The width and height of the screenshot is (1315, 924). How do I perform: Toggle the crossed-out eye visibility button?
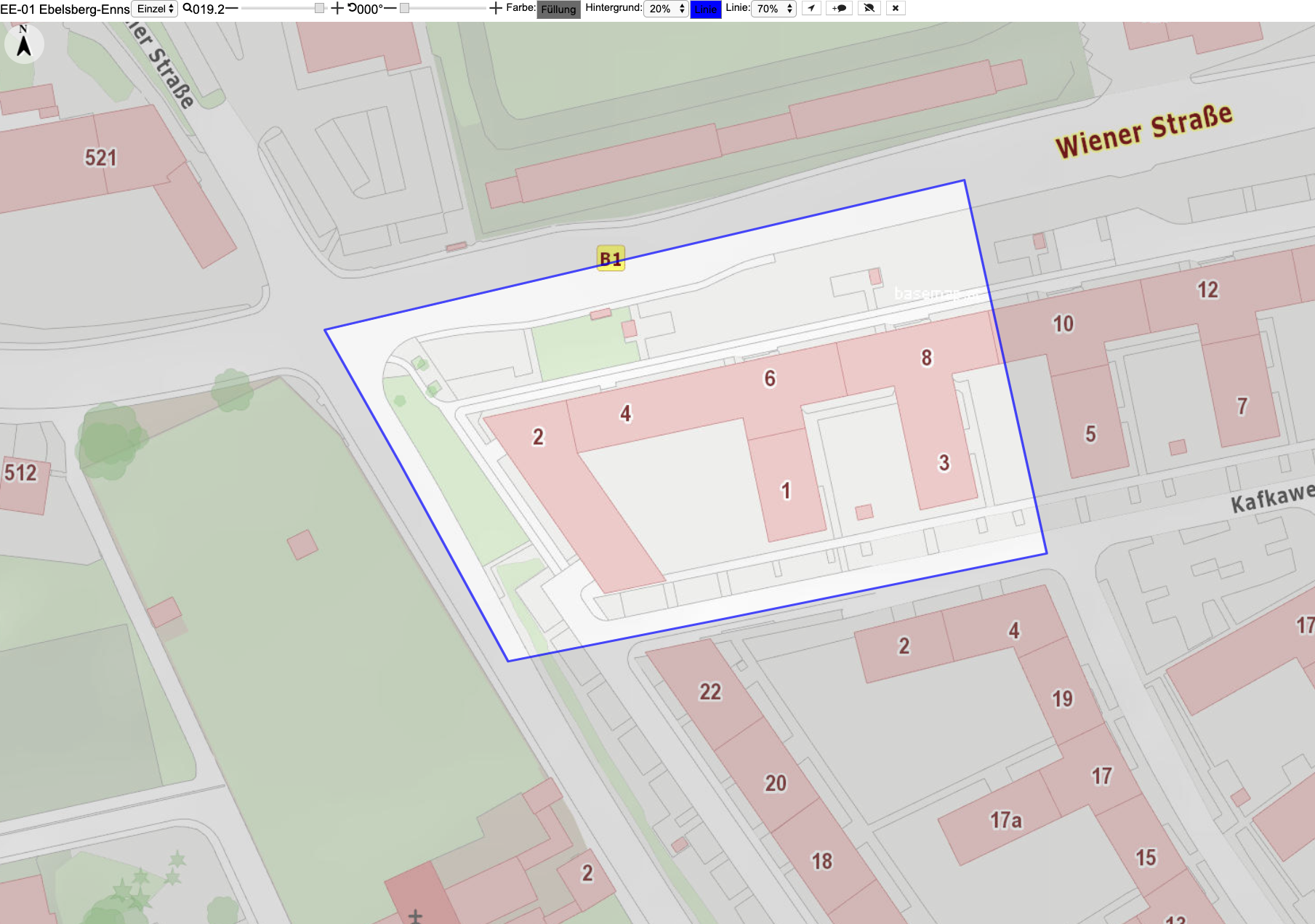click(869, 9)
